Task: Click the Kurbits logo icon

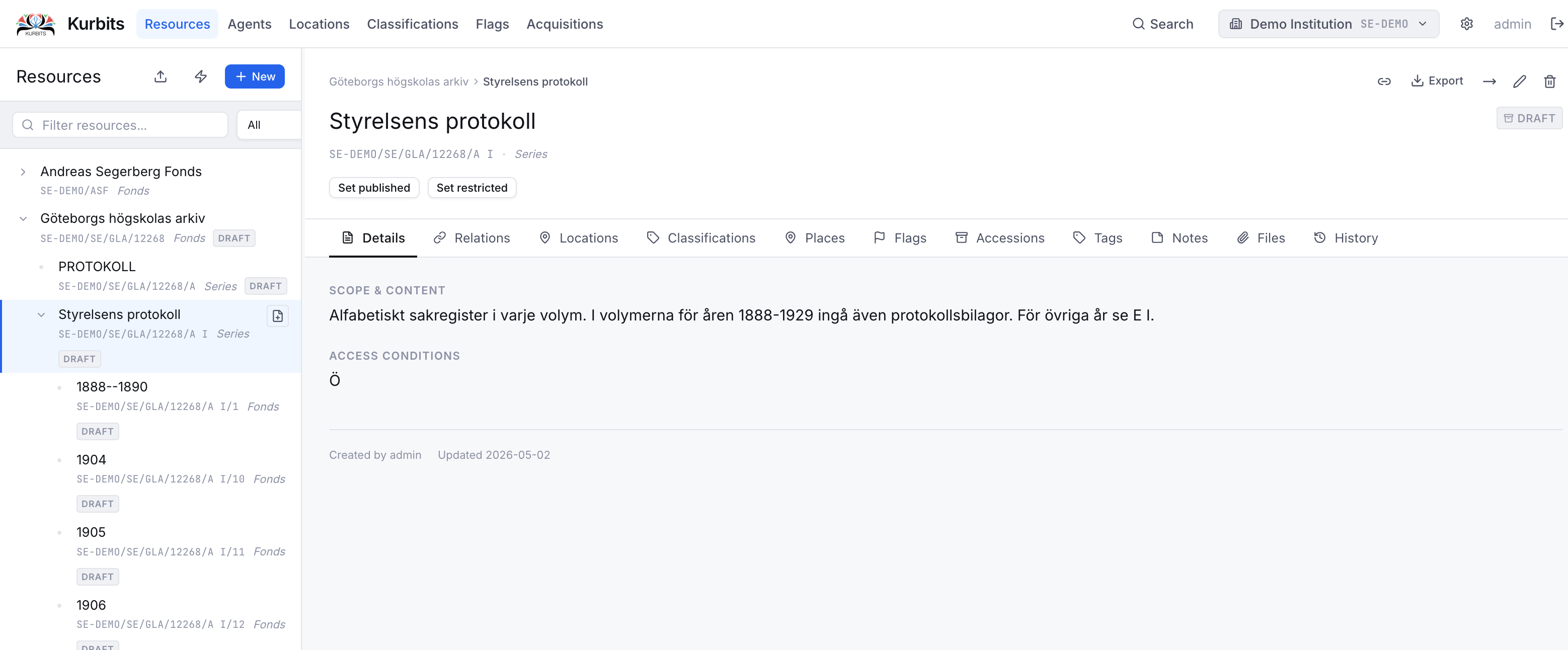Action: tap(35, 24)
